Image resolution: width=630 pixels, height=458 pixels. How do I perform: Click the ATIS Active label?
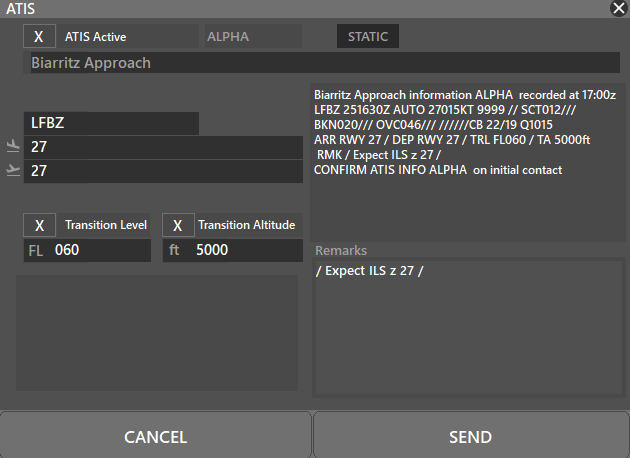[96, 37]
